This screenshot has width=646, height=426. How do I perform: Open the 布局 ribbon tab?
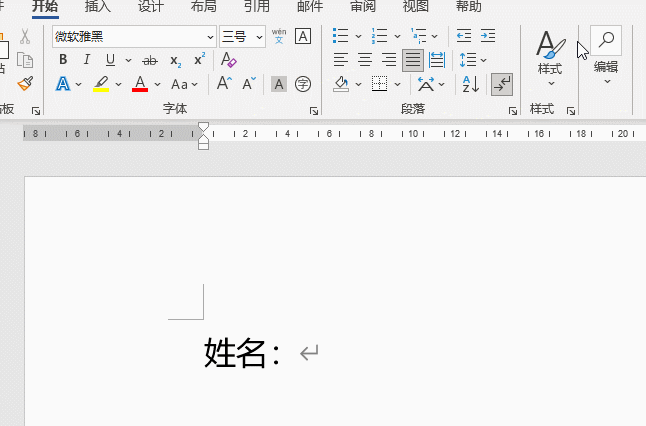pyautogui.click(x=203, y=6)
